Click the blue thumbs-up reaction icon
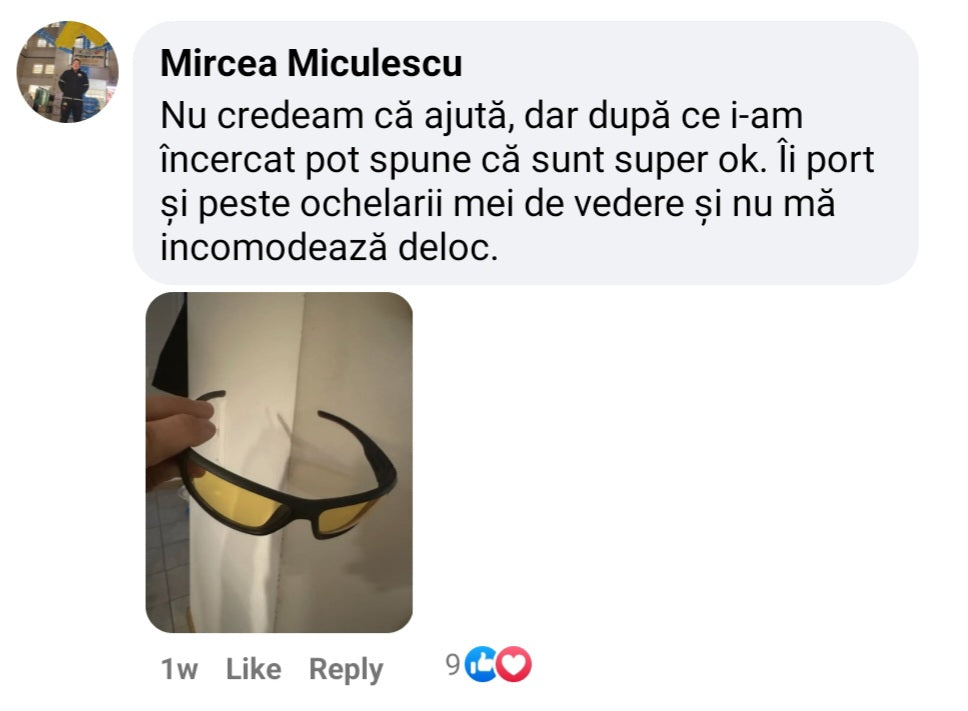 pos(482,664)
